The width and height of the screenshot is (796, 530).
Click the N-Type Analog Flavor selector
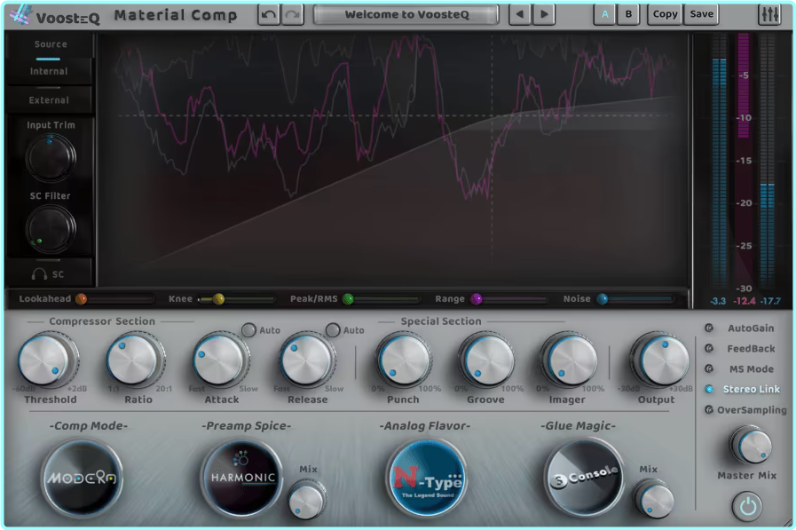tap(426, 478)
